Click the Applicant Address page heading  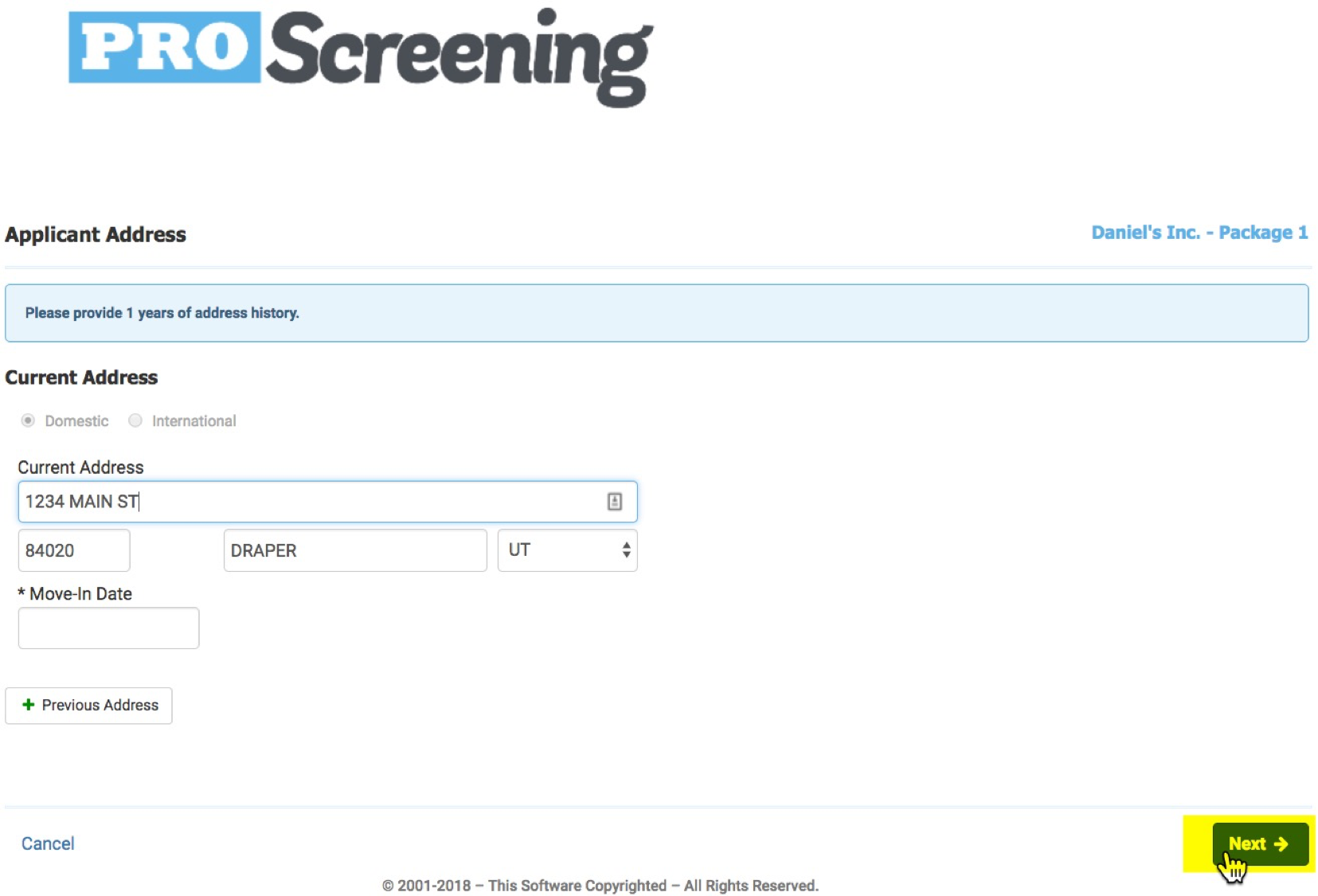point(96,235)
